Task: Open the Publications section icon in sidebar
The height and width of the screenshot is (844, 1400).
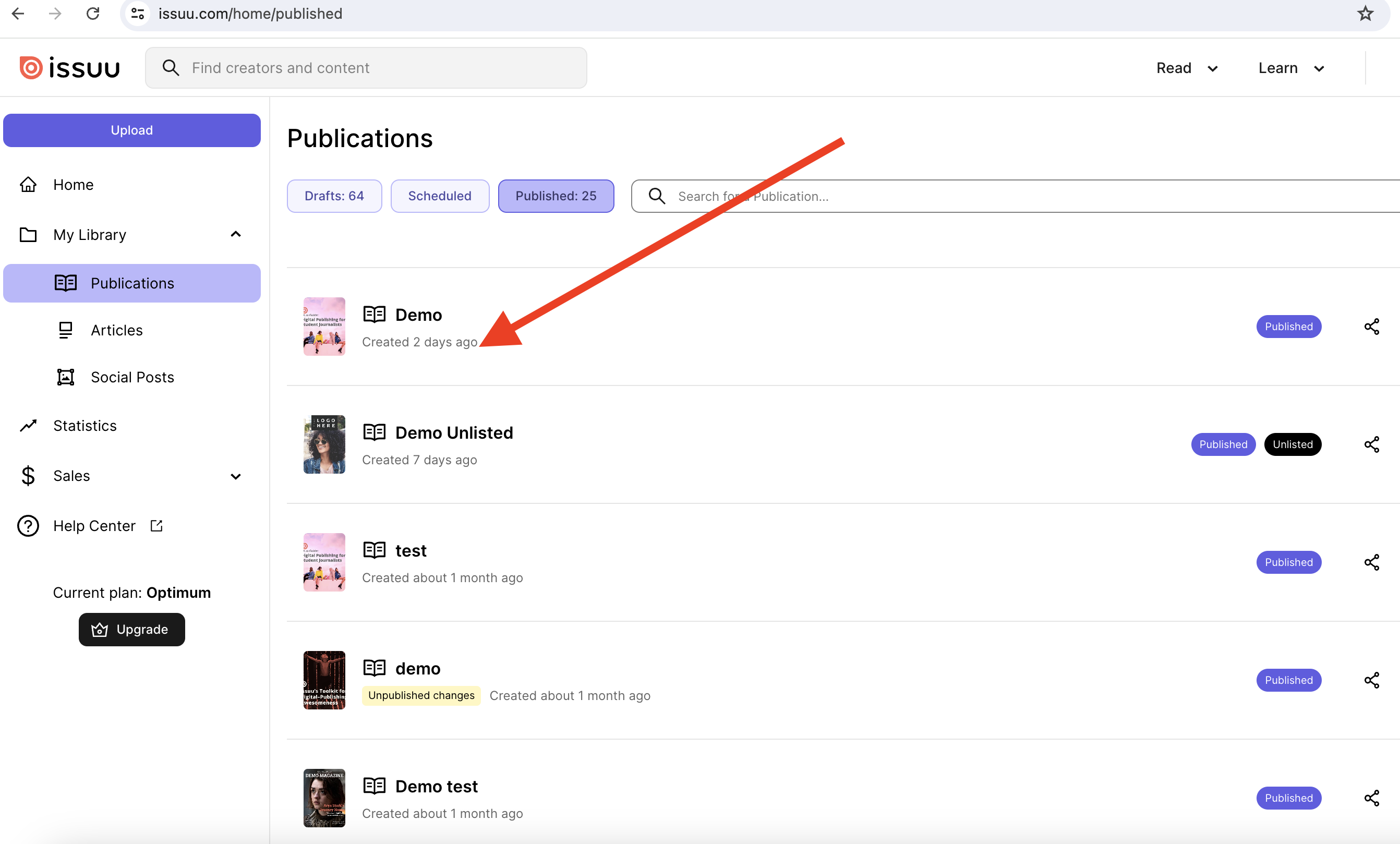Action: pos(66,283)
